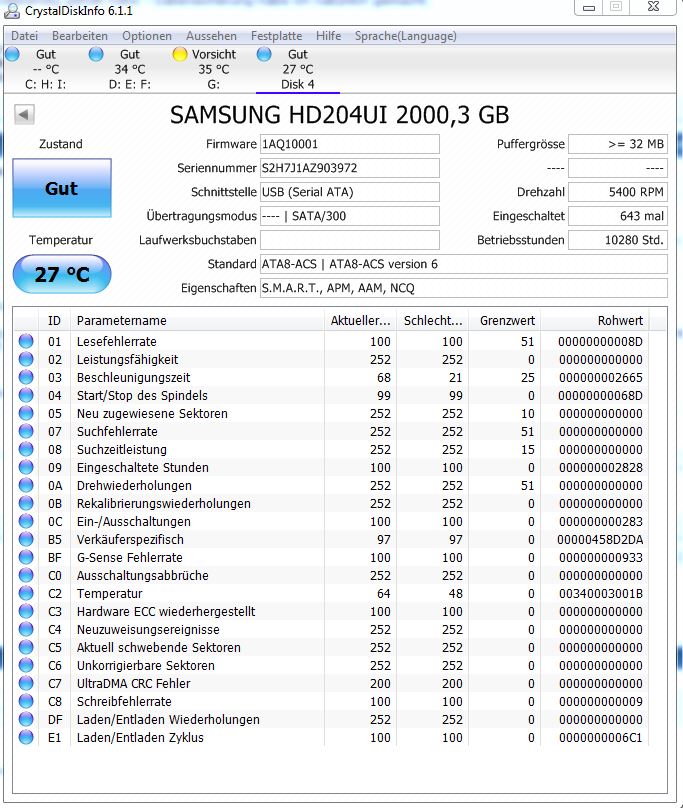This screenshot has height=808, width=683.
Task: Open the Hilfe menu
Action: coord(328,36)
